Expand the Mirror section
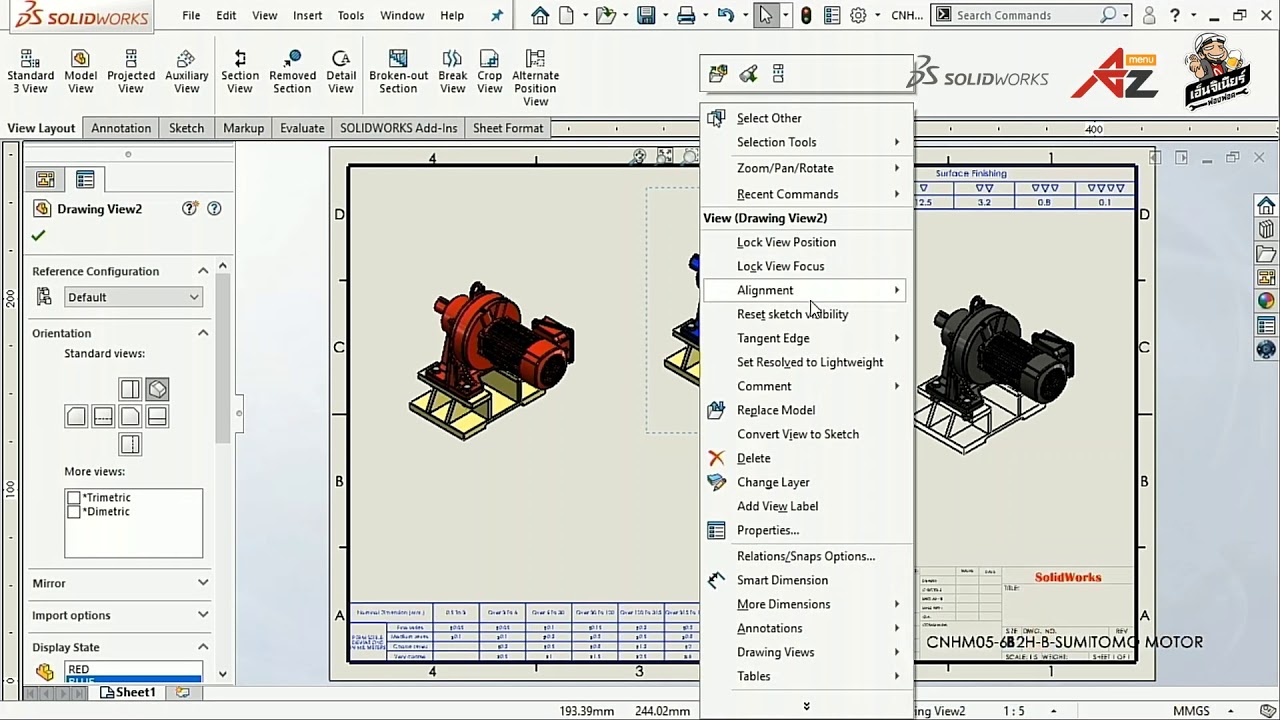1280x720 pixels. (x=203, y=583)
